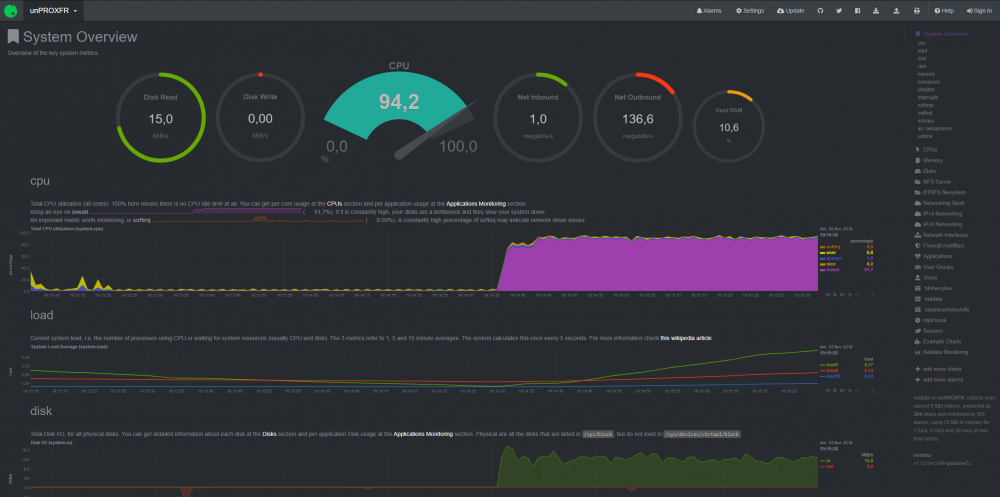Open the Netdata Monitoring sidebar section
1000x497 pixels.
(x=941, y=352)
